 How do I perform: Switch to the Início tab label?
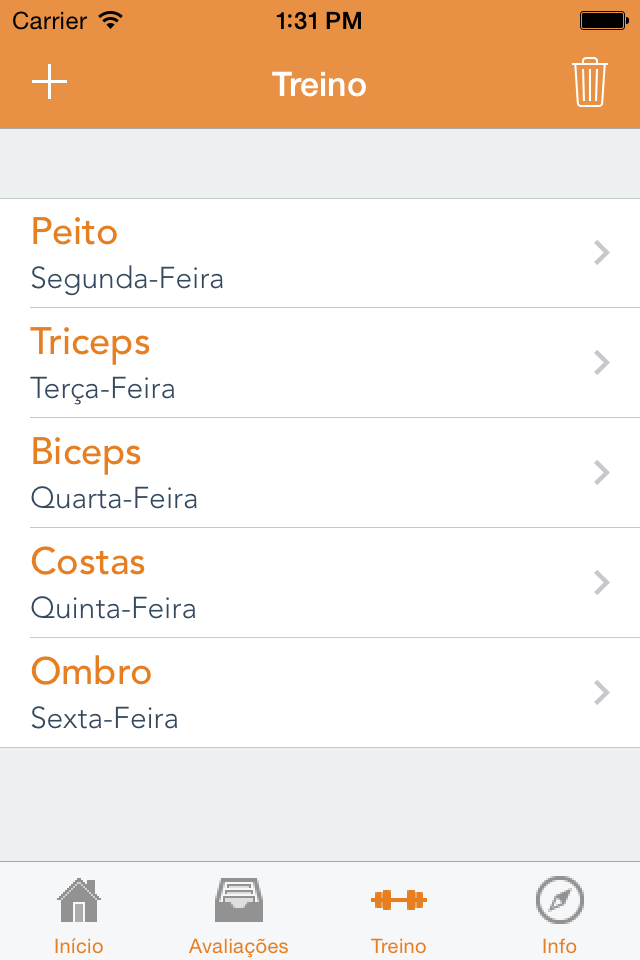(79, 946)
